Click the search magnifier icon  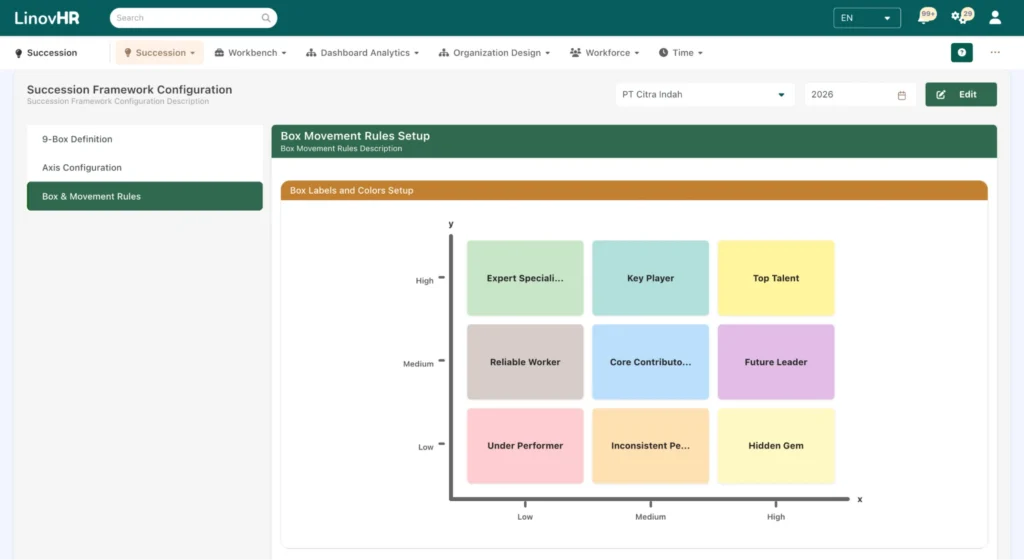point(266,18)
